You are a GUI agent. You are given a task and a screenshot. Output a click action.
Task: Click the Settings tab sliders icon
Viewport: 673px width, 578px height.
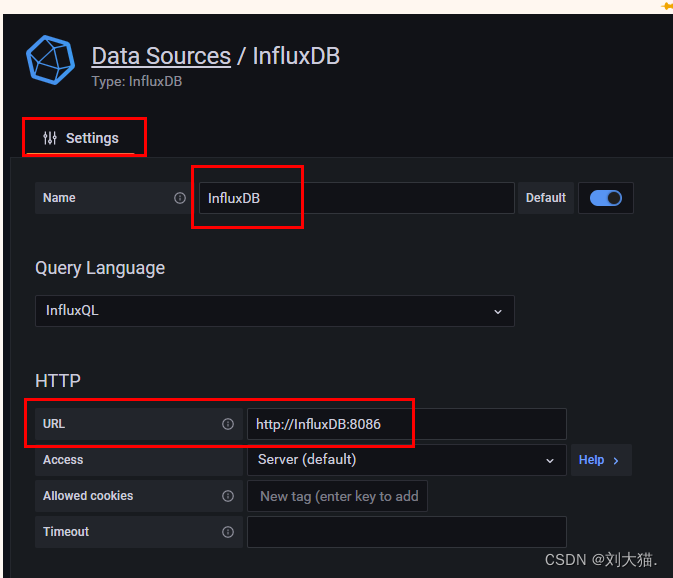(50, 138)
